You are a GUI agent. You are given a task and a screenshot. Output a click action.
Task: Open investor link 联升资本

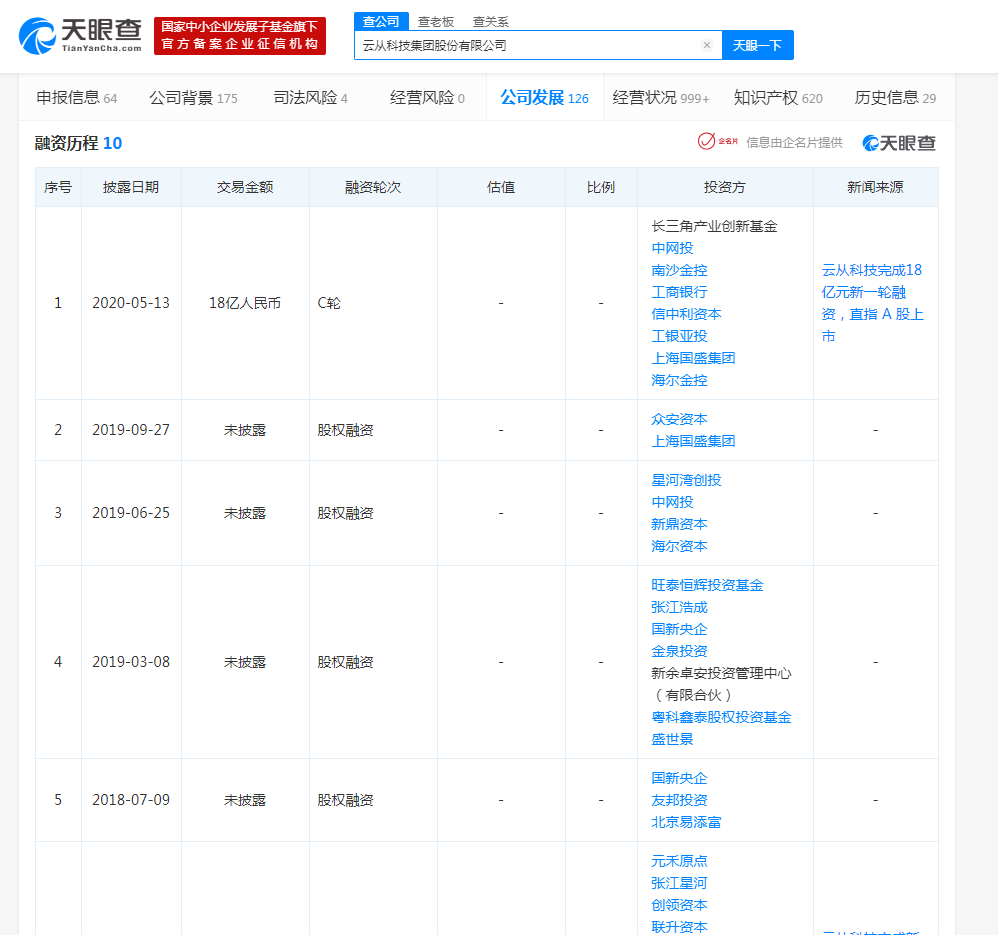[679, 927]
